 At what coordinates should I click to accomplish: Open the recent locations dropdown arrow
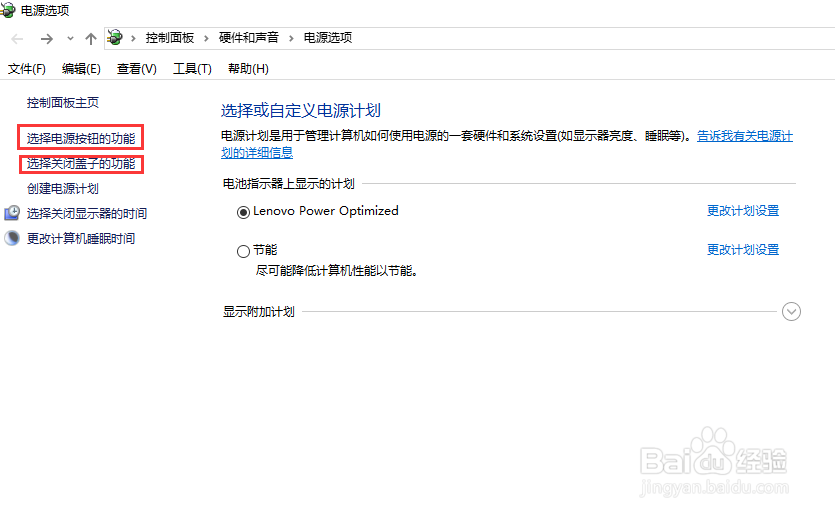pos(70,39)
